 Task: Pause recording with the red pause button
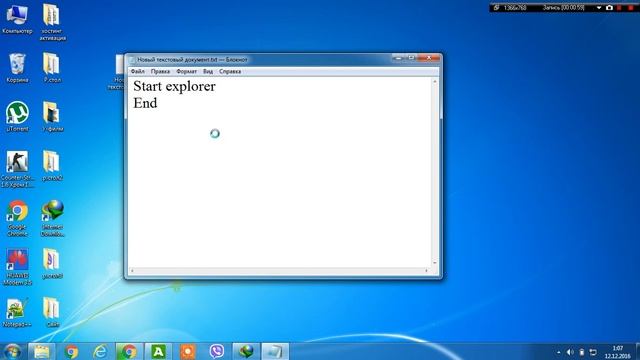pyautogui.click(x=620, y=8)
